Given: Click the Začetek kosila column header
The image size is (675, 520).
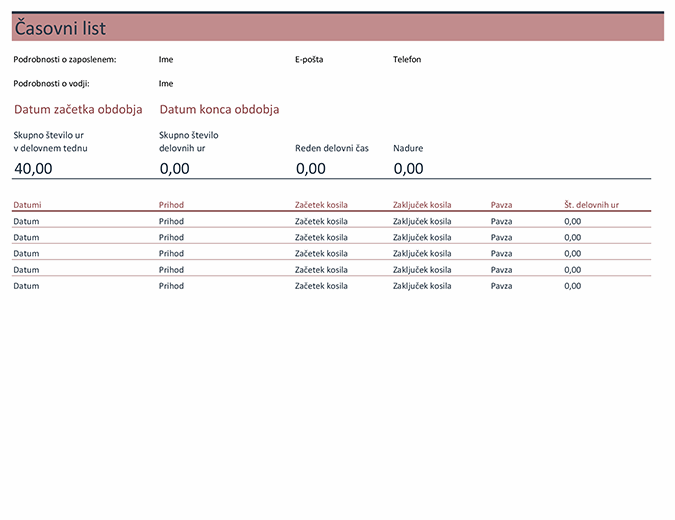Looking at the screenshot, I should tap(321, 205).
